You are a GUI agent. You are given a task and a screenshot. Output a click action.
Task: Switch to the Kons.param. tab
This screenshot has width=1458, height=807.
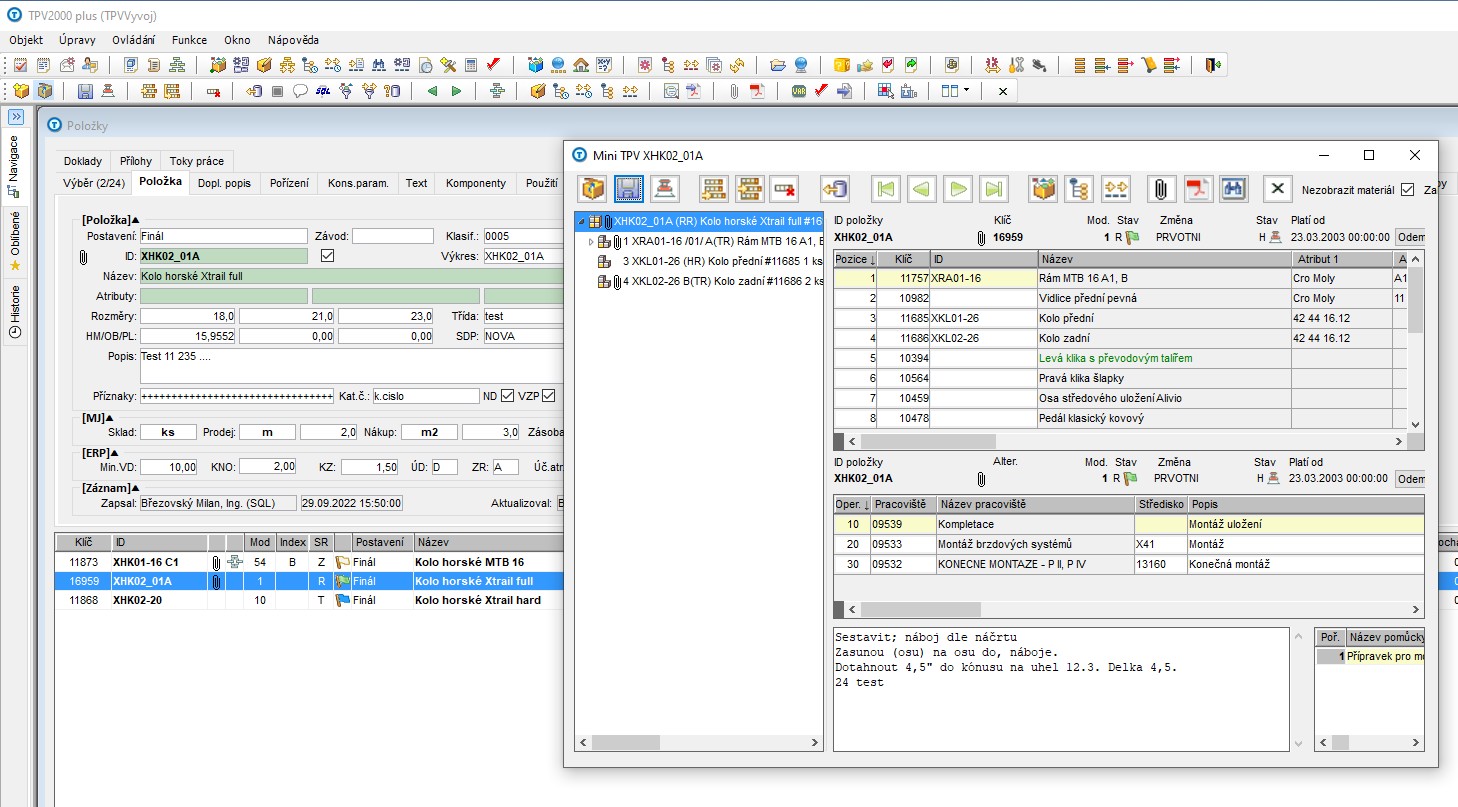click(358, 183)
